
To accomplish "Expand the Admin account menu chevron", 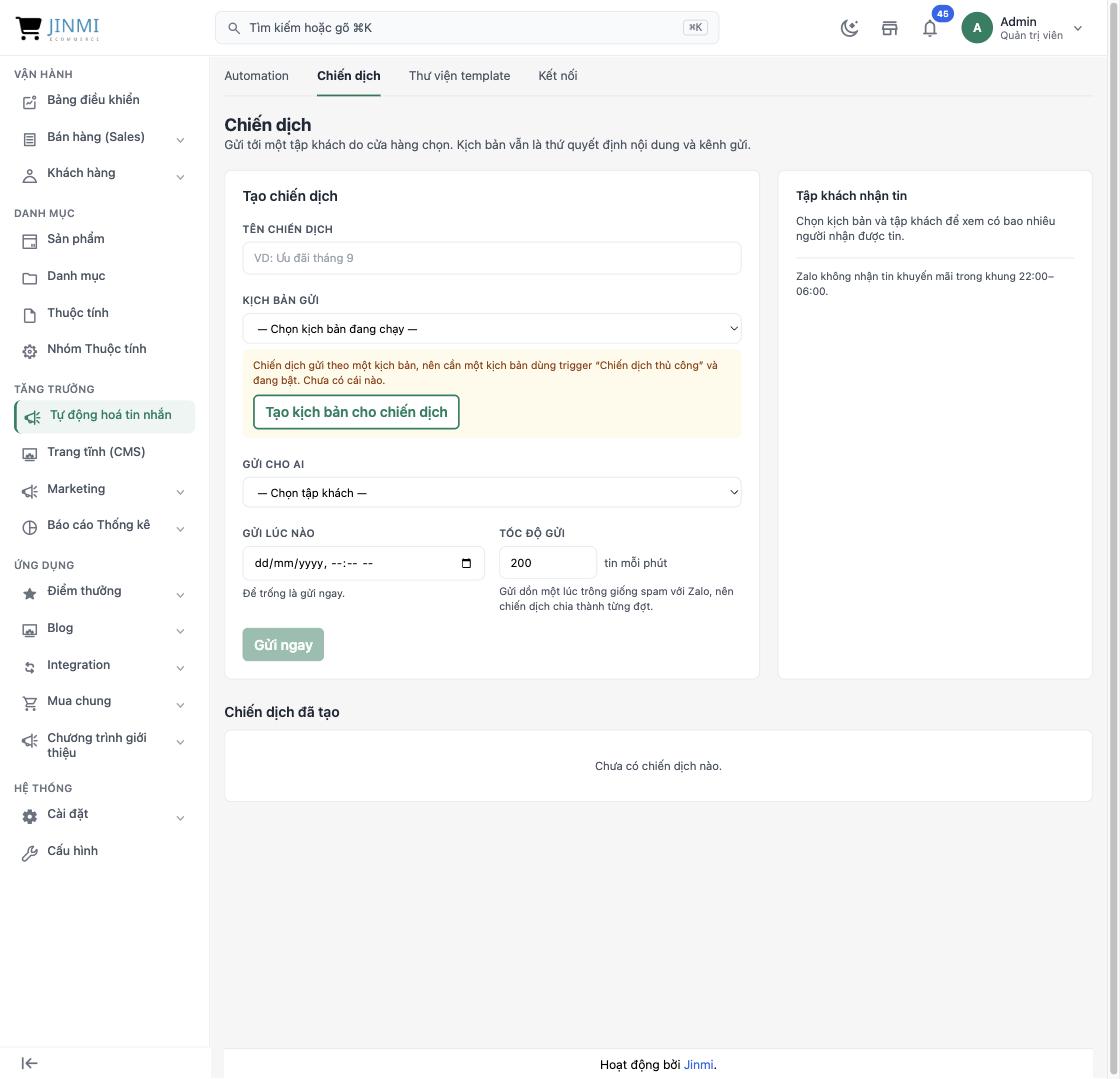I will pyautogui.click(x=1078, y=29).
